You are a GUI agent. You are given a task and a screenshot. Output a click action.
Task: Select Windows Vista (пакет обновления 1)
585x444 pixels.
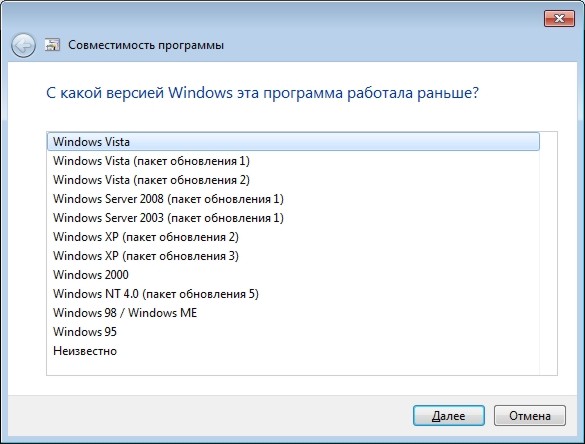coord(293,161)
